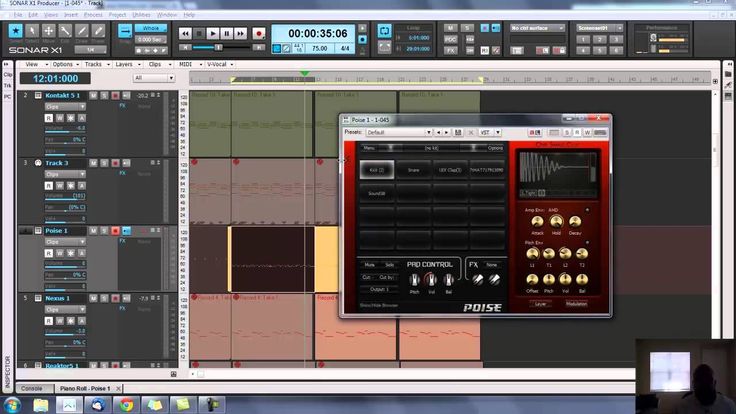Open the V-Vocal dropdown
This screenshot has width=736, height=414.
(220, 64)
